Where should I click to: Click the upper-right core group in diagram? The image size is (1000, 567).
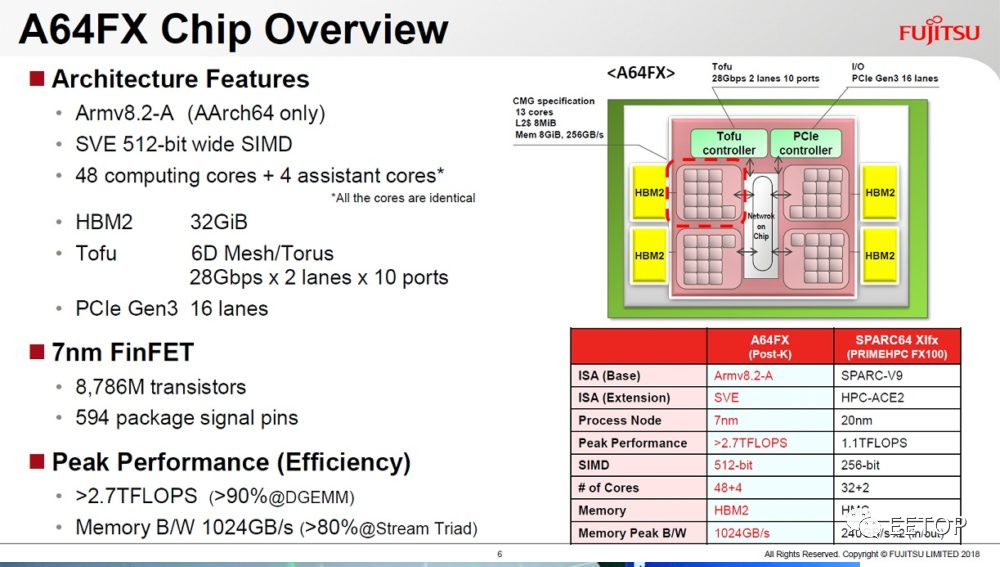click(x=816, y=193)
